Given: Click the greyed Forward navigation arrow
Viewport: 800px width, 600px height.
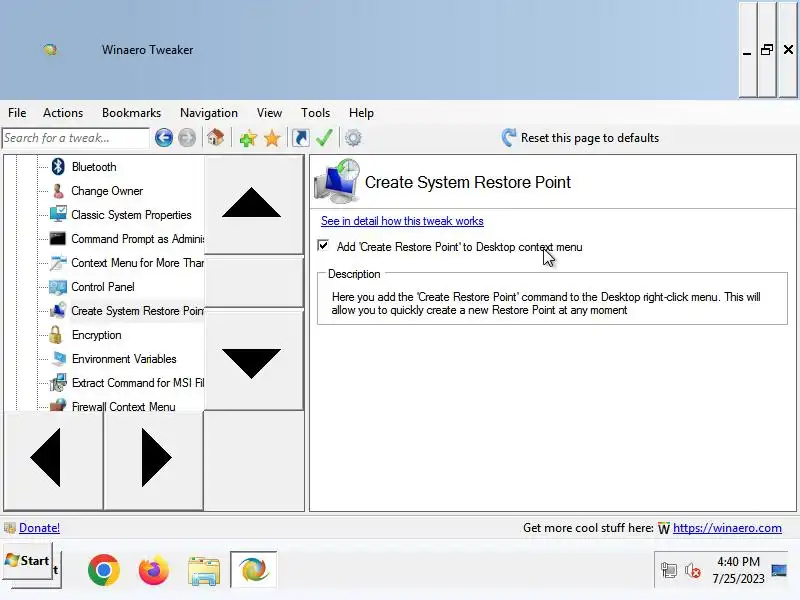Looking at the screenshot, I should (x=187, y=138).
